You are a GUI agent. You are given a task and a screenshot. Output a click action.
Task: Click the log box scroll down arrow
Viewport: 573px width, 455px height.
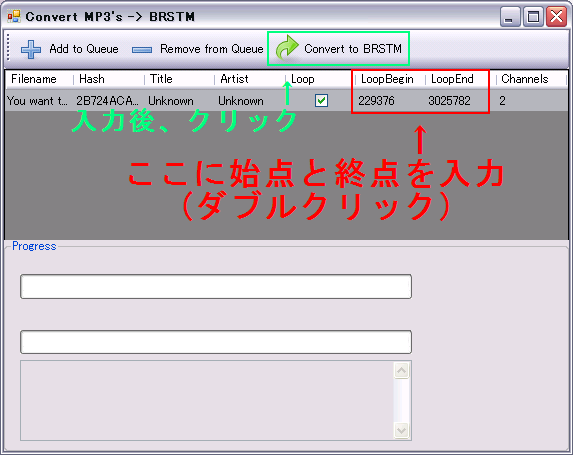(402, 430)
